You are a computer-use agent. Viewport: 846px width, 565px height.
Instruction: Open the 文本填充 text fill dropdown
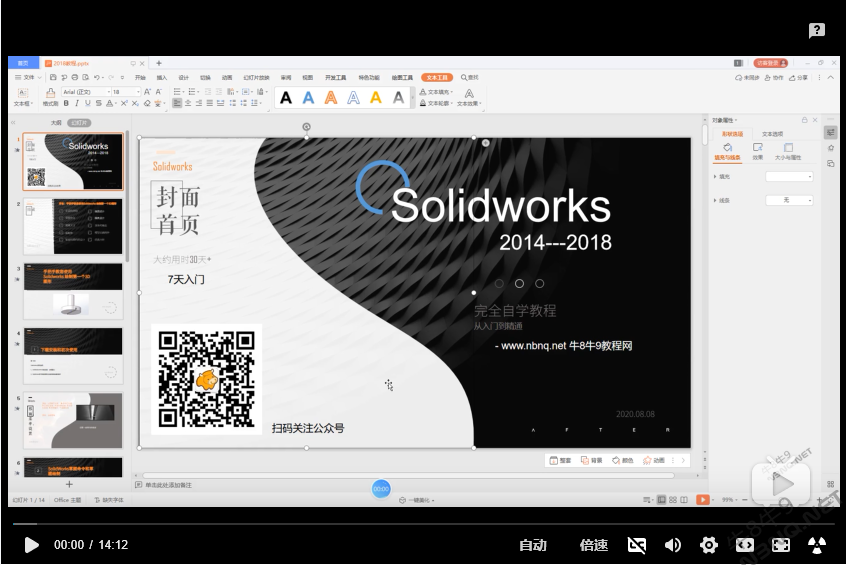(436, 92)
